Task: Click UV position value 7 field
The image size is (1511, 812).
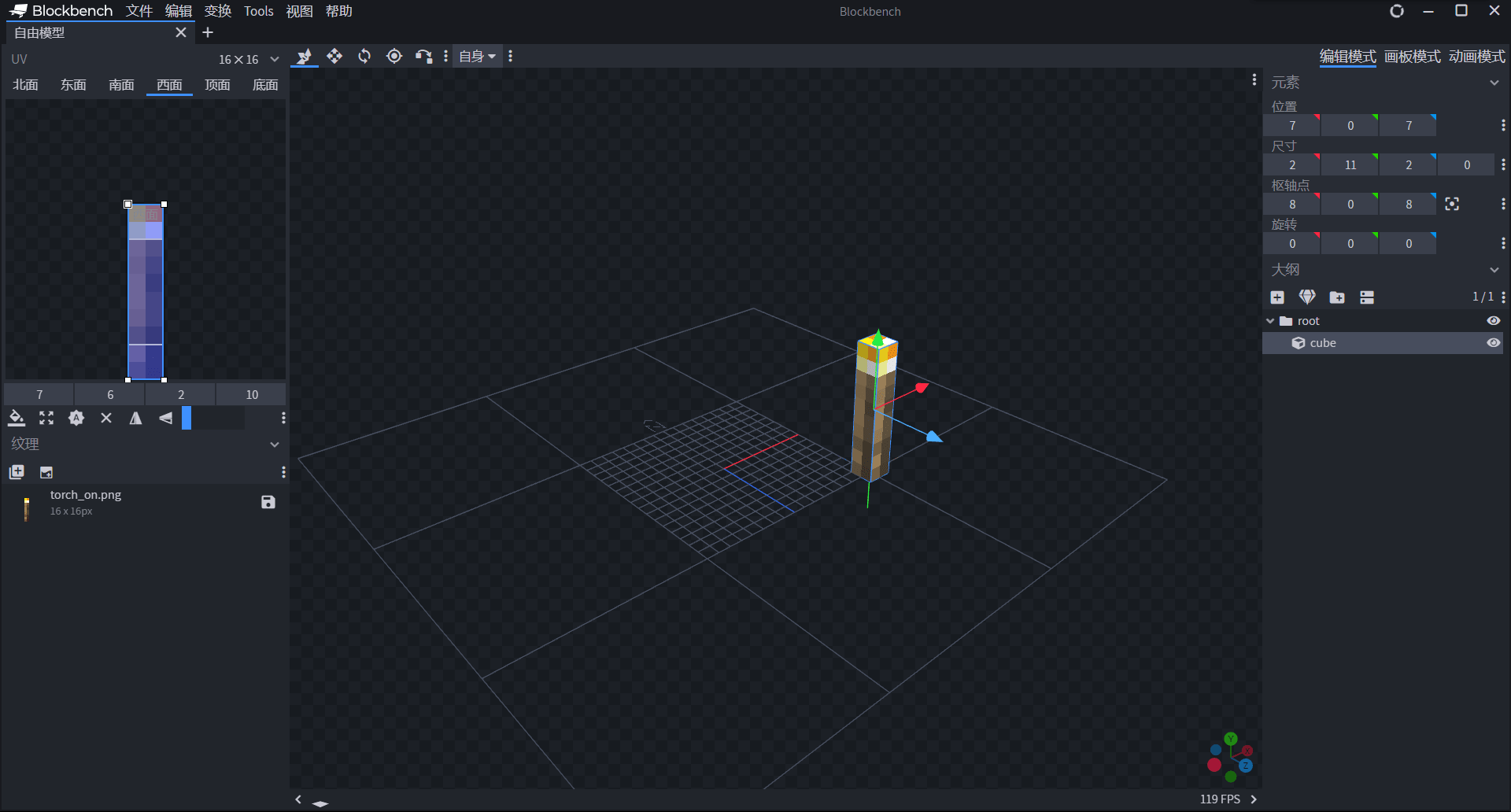Action: coord(39,394)
